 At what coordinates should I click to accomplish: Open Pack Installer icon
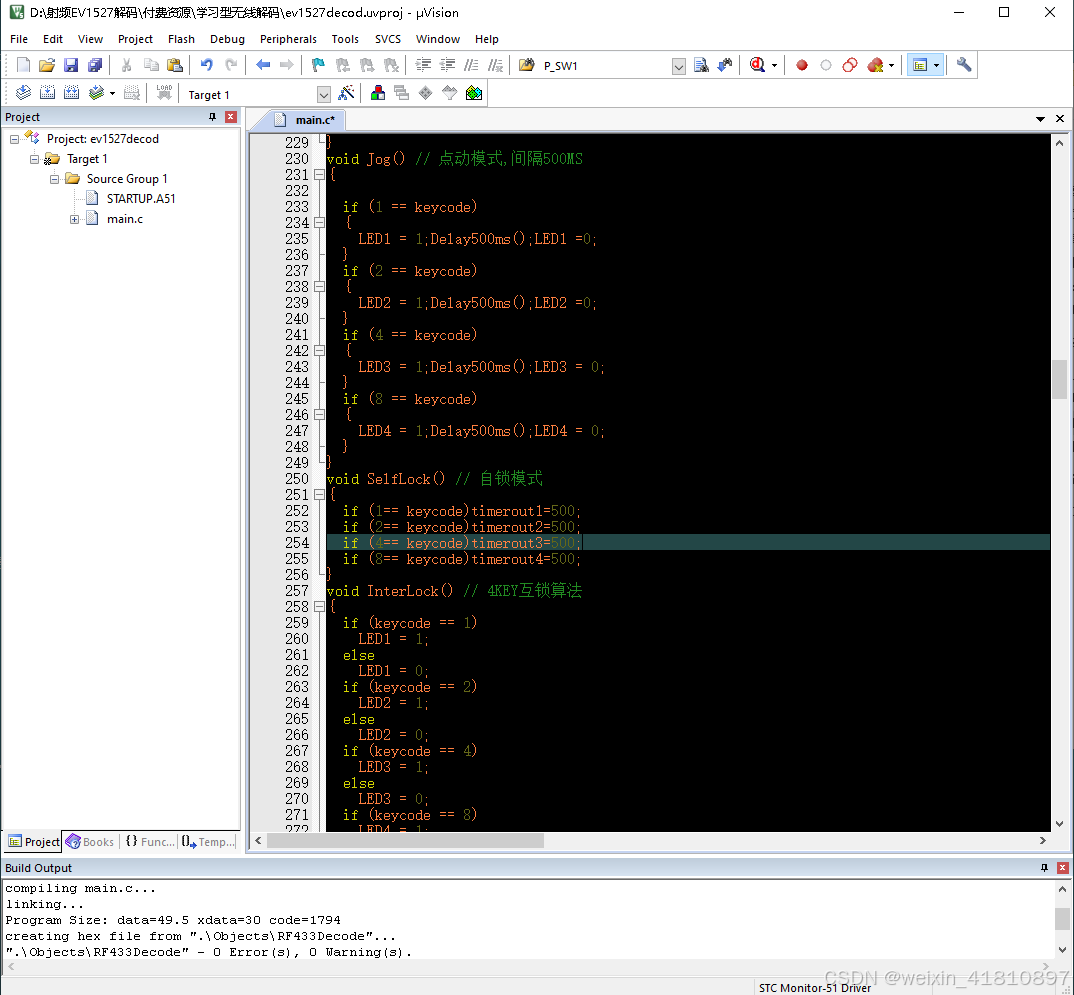pyautogui.click(x=473, y=93)
